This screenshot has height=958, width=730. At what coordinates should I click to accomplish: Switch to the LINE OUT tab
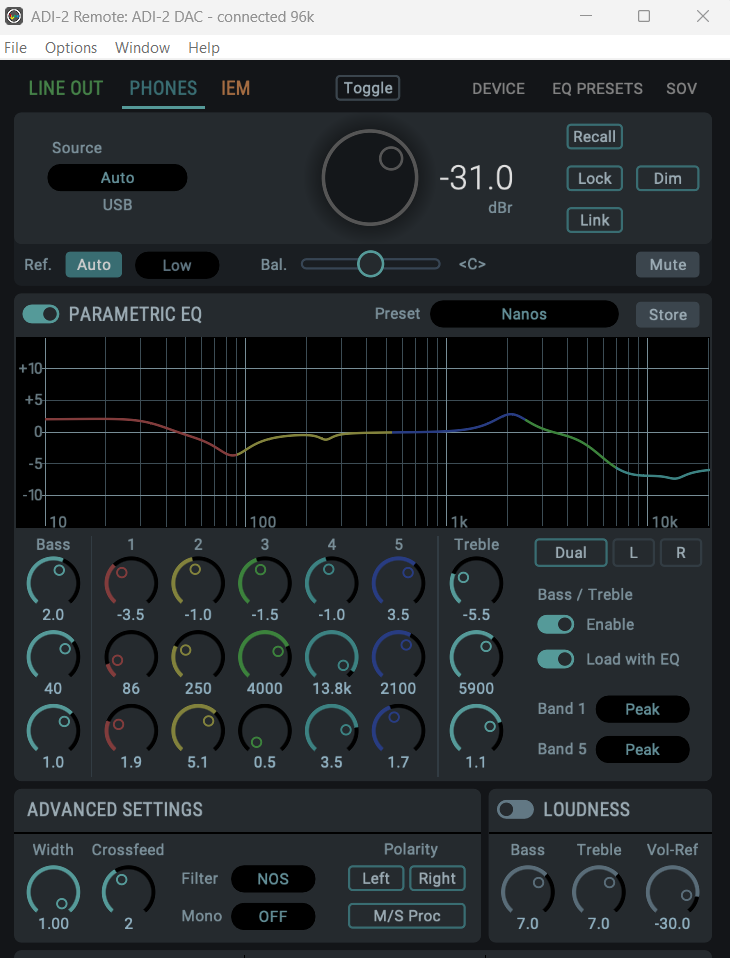click(66, 89)
